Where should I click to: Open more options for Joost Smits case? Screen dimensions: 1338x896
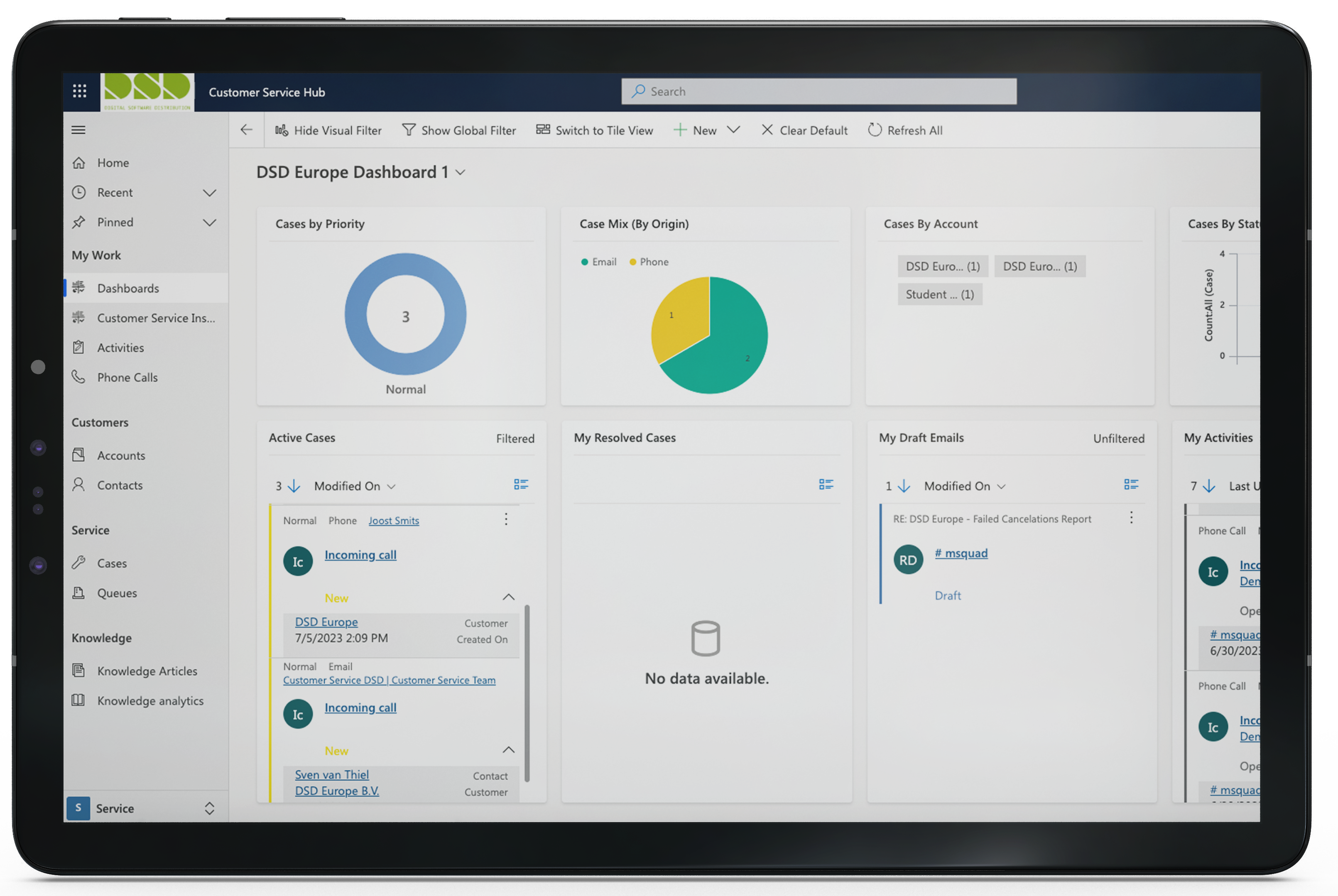506,519
